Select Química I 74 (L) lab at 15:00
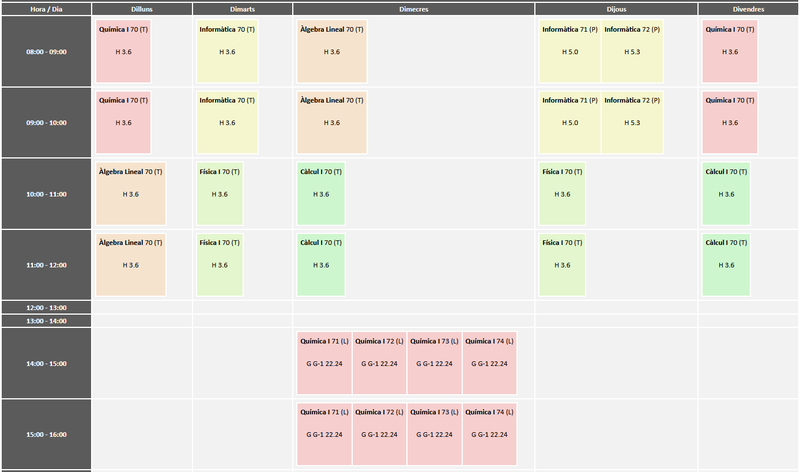This screenshot has height=472, width=800. 489,434
